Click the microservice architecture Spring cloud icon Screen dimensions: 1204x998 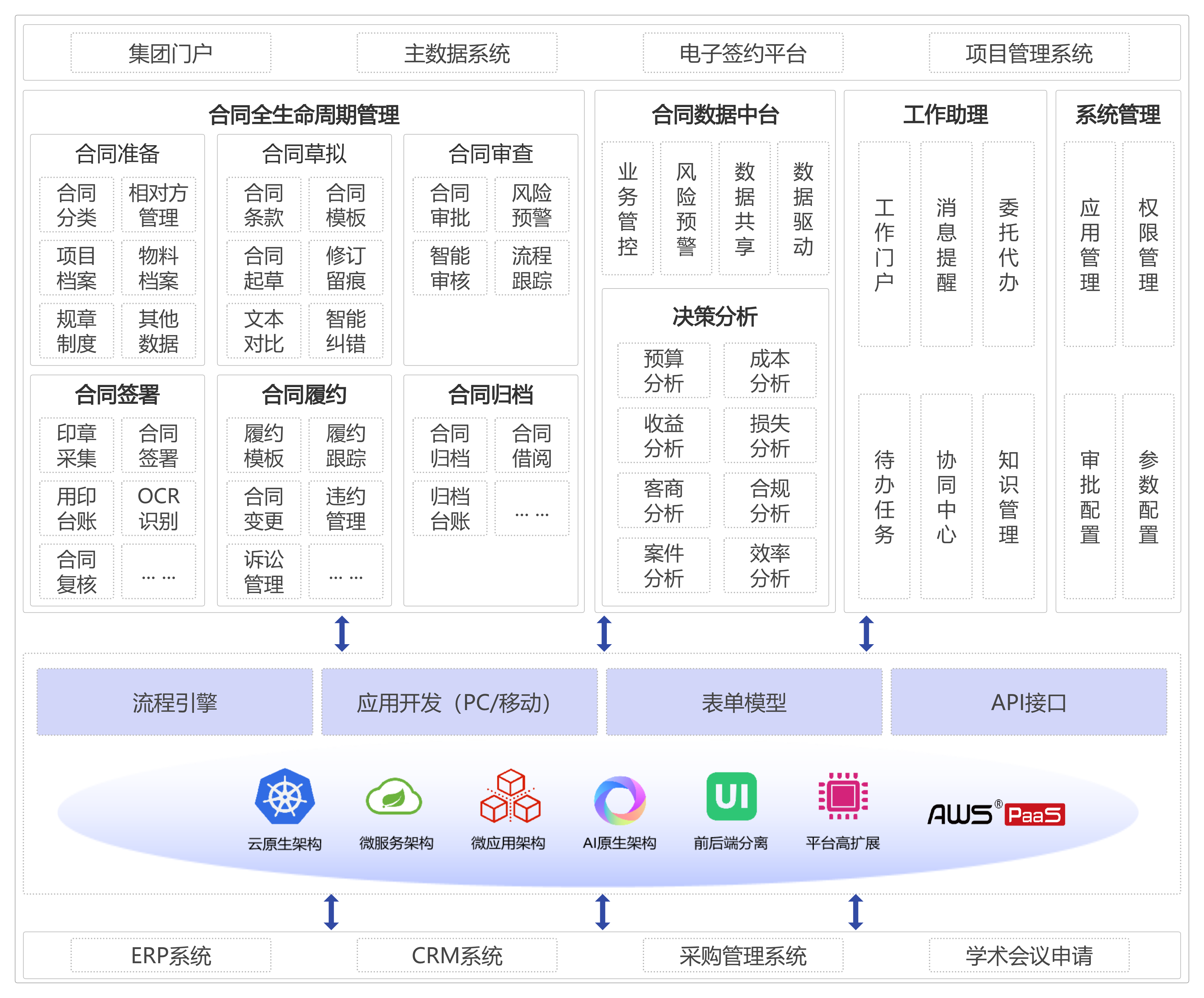[394, 796]
